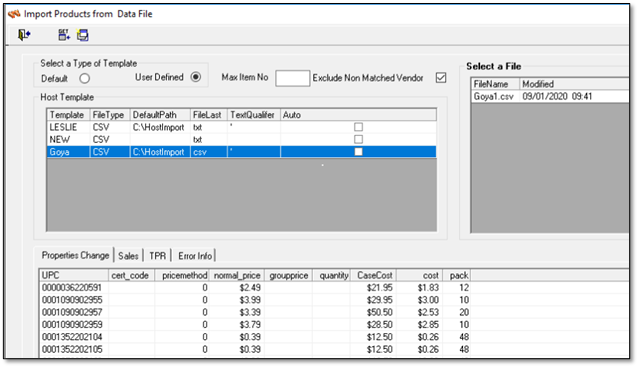Select file Goya1.csv in file list
Viewport: 639px width, 368px height.
(x=550, y=97)
